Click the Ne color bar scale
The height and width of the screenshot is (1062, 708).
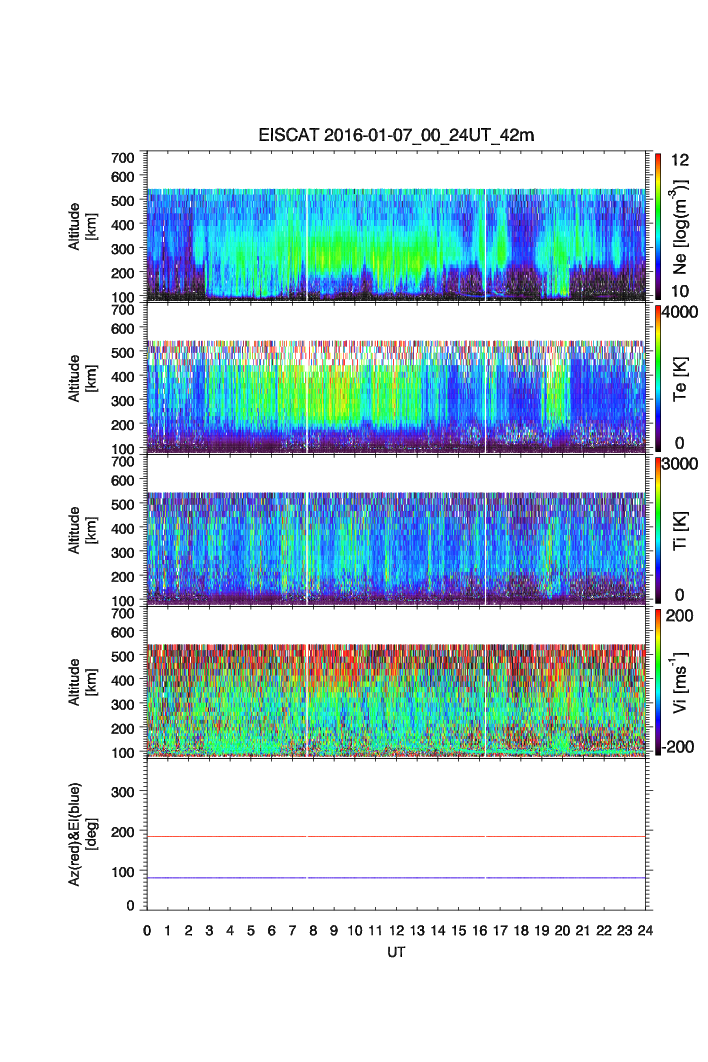coord(658,226)
